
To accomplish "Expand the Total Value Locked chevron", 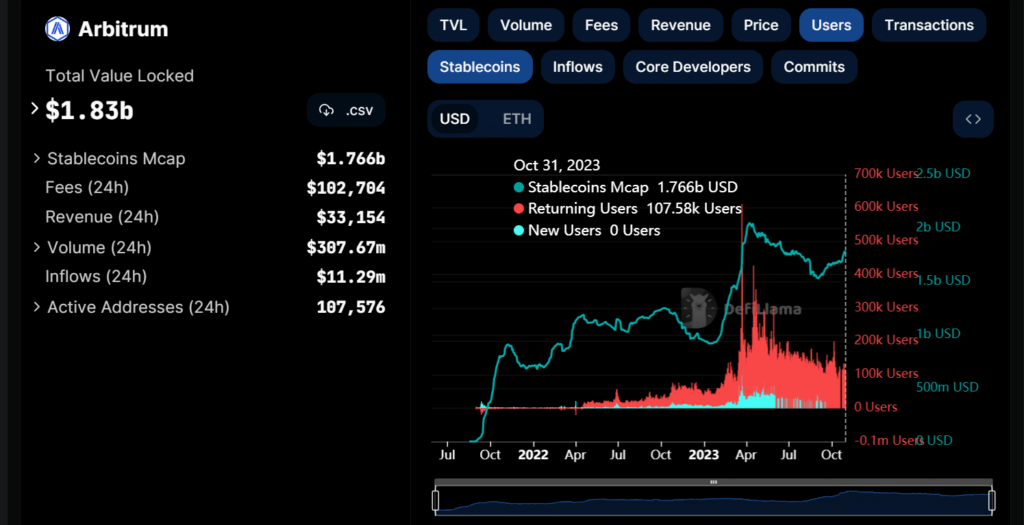I will point(35,109).
